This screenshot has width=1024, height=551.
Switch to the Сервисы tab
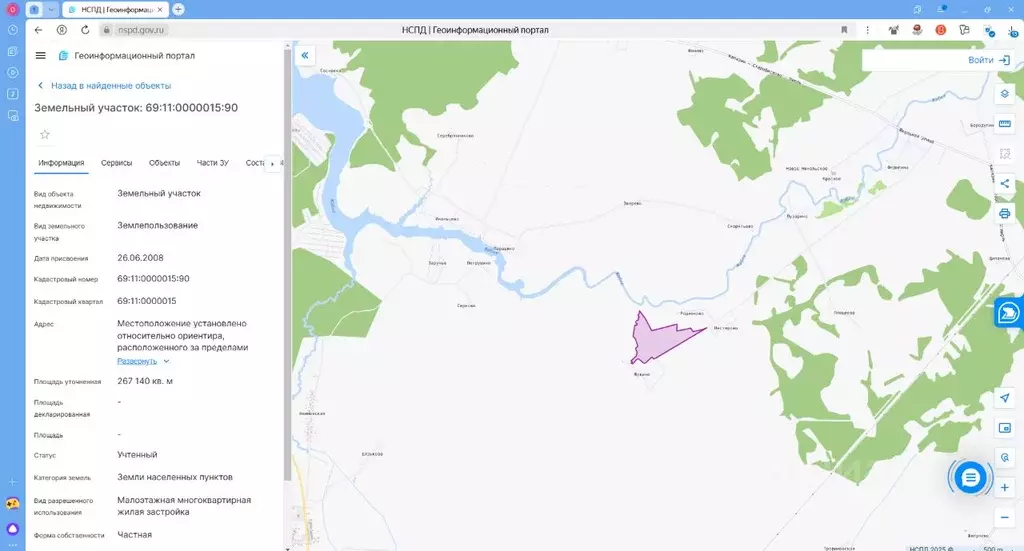[x=116, y=163]
